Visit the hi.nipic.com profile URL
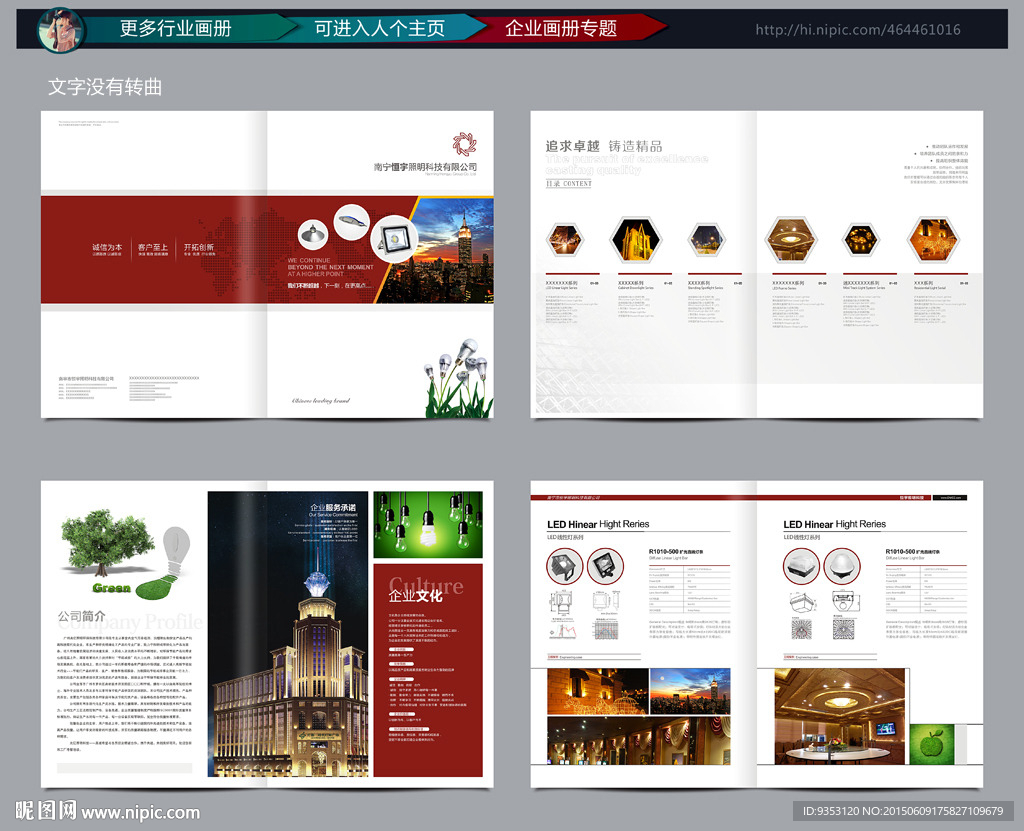 tap(857, 29)
